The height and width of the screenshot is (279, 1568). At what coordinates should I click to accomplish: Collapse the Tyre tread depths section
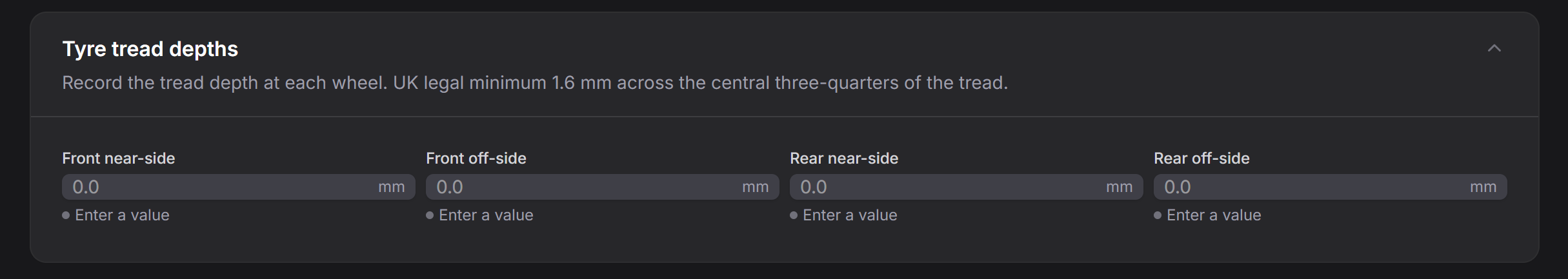click(x=1494, y=48)
